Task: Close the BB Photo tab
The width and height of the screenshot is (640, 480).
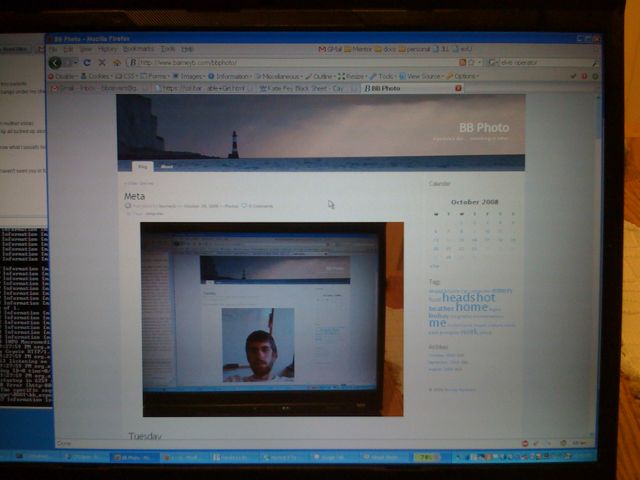Action: tap(458, 88)
